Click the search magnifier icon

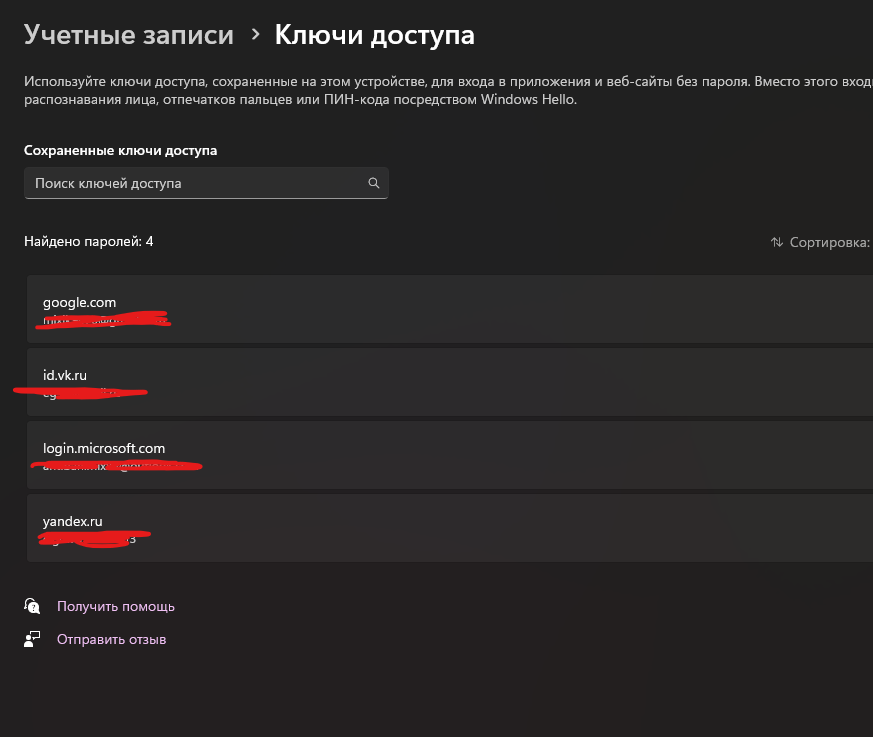tap(374, 183)
